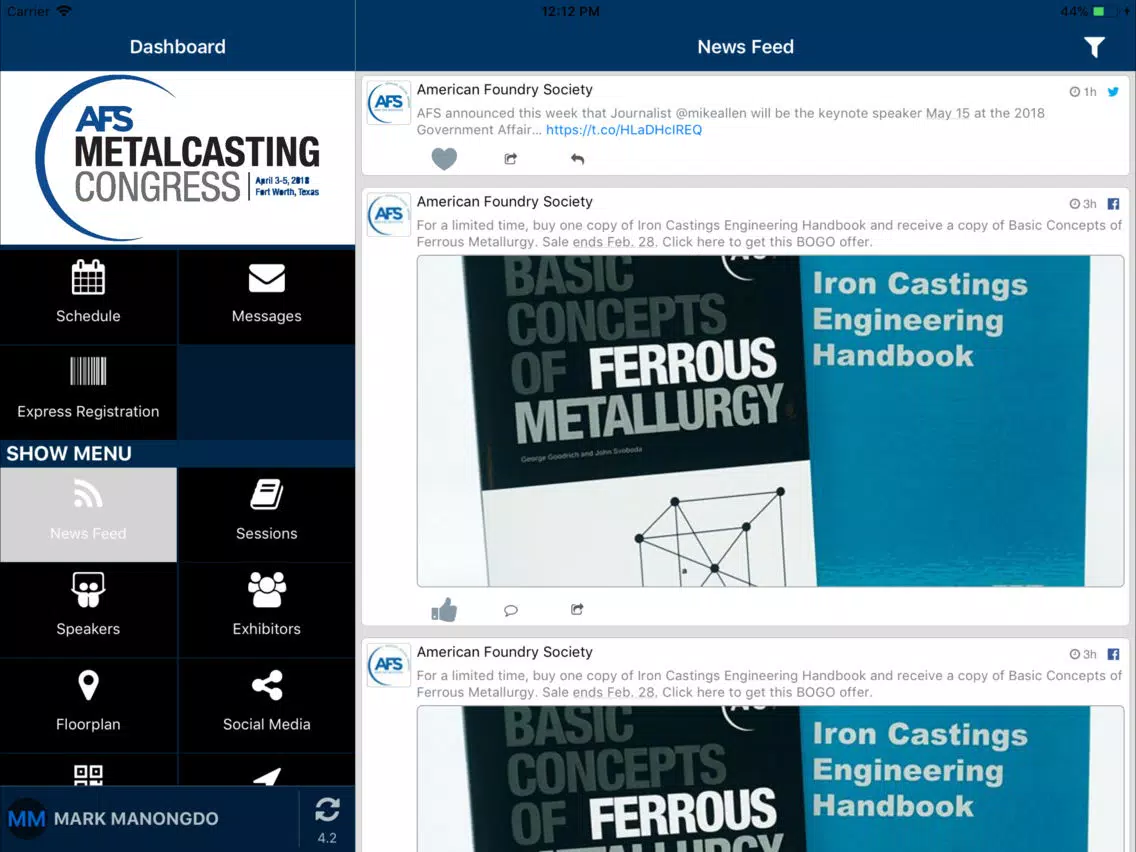Open the news feed filter icon
The width and height of the screenshot is (1136, 852).
[x=1094, y=47]
